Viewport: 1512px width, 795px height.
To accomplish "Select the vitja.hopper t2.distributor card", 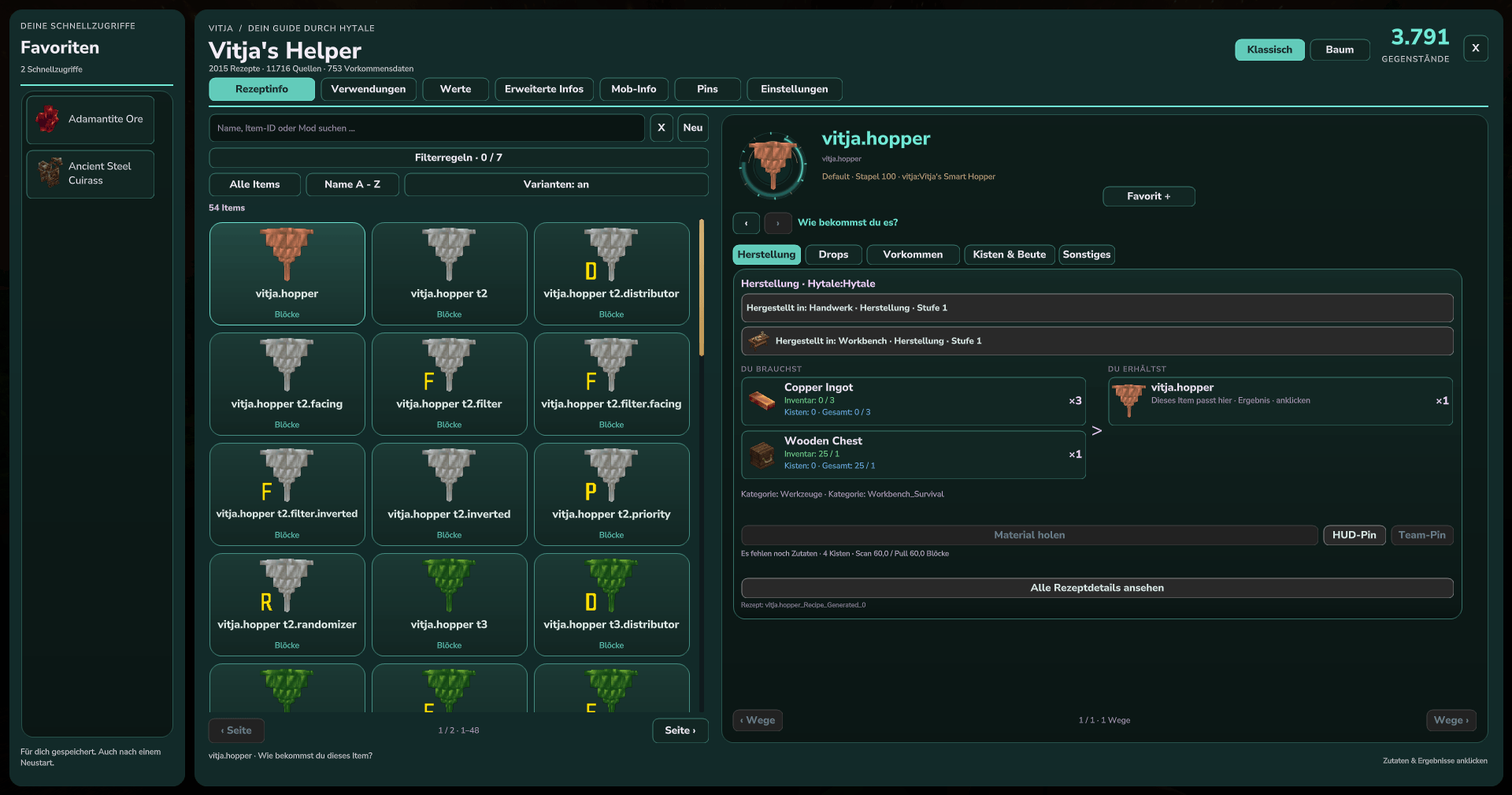I will 611,273.
